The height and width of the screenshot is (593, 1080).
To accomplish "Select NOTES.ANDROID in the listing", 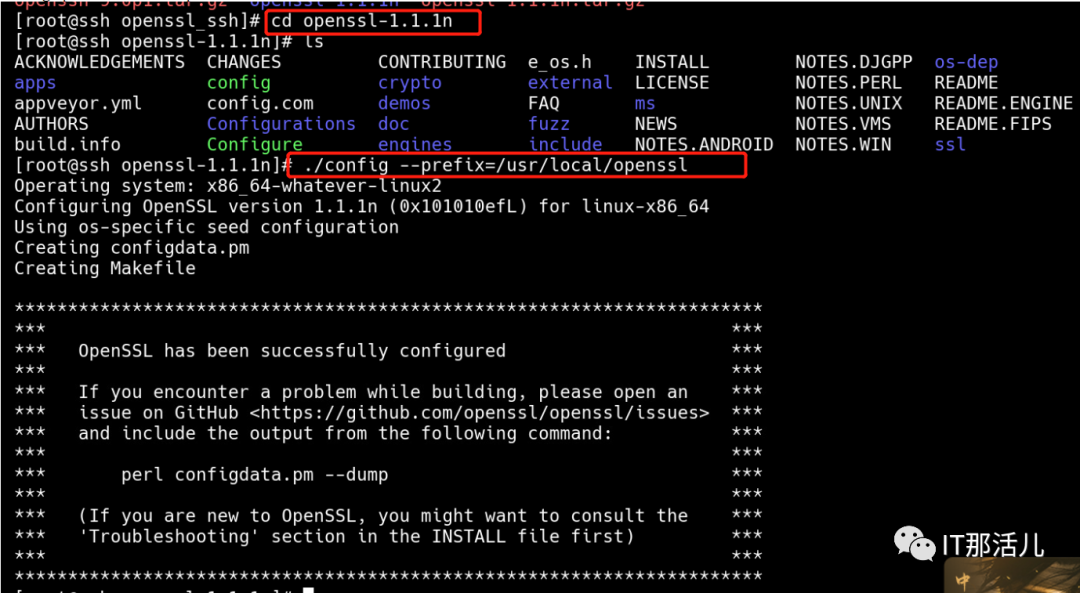I will click(x=704, y=145).
